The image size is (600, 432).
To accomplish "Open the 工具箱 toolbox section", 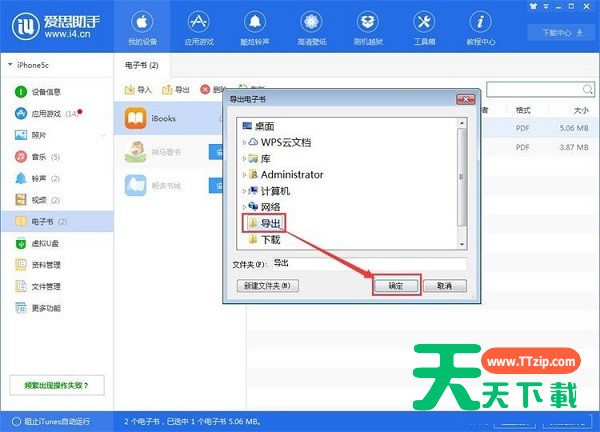I will pyautogui.click(x=424, y=28).
